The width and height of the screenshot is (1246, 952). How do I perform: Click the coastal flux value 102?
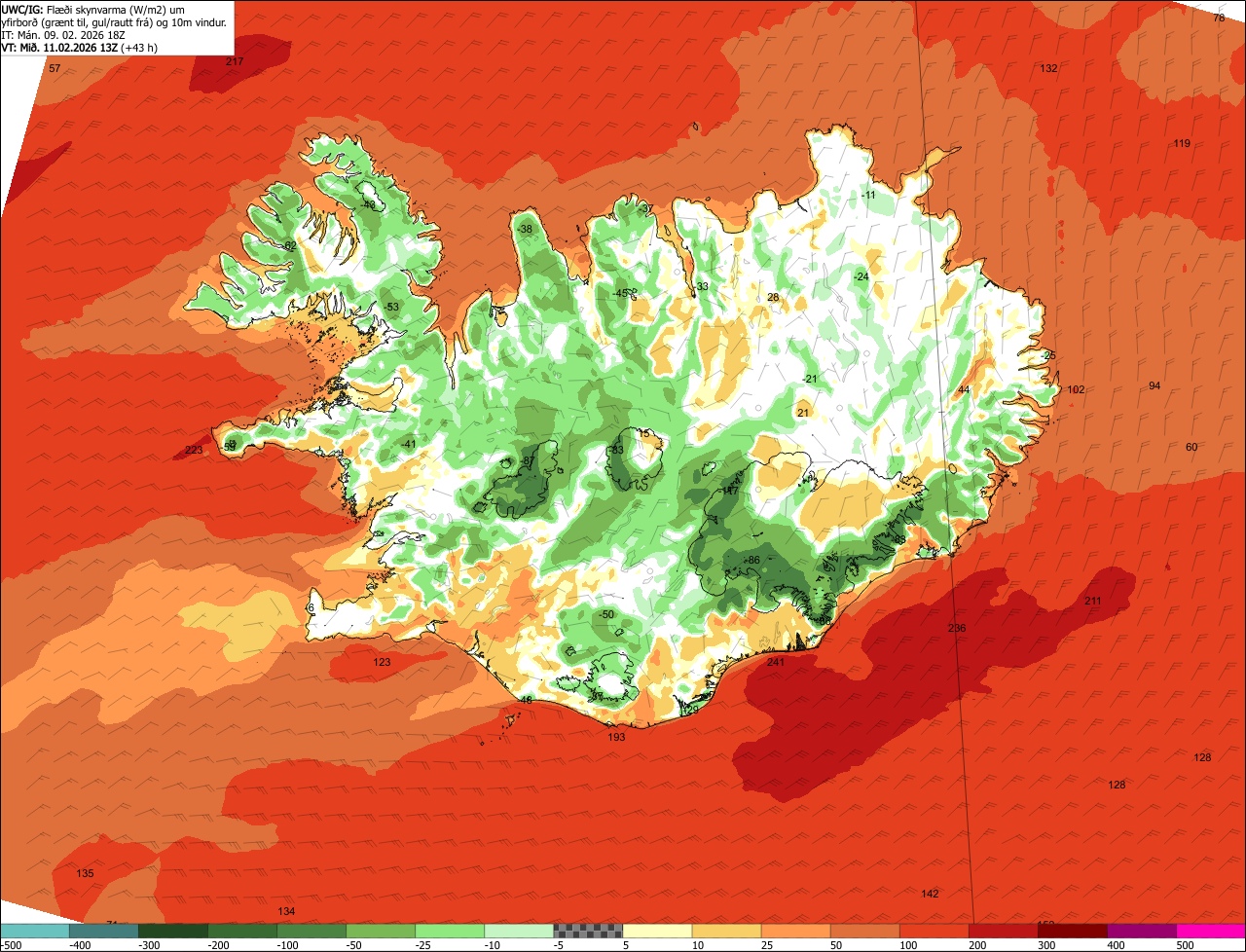[1076, 390]
